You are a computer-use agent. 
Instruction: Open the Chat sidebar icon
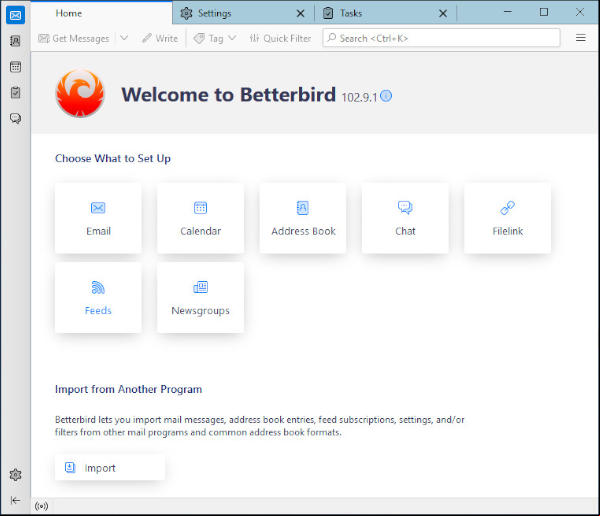(x=15, y=118)
